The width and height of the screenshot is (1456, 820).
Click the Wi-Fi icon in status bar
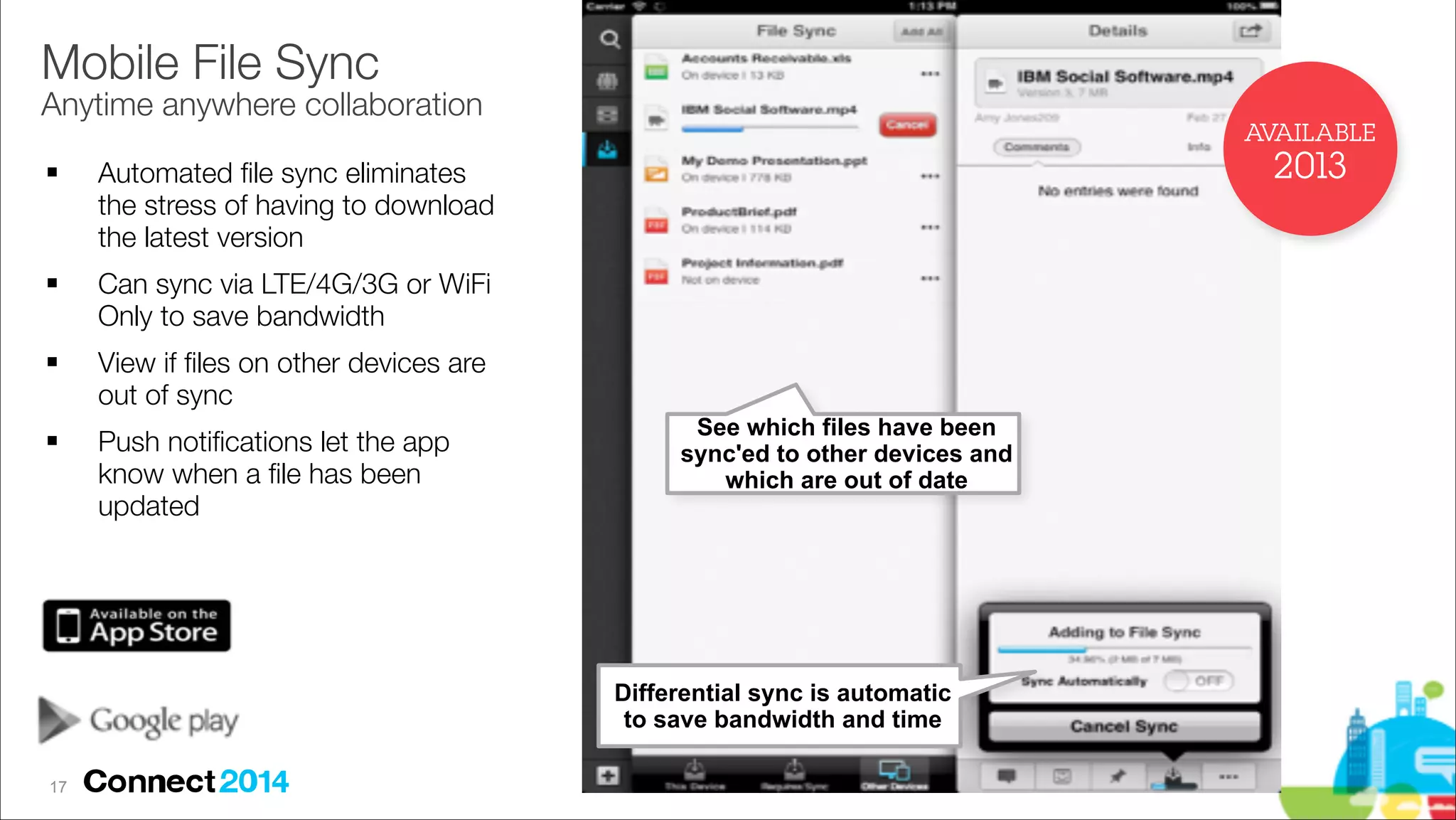tap(639, 6)
